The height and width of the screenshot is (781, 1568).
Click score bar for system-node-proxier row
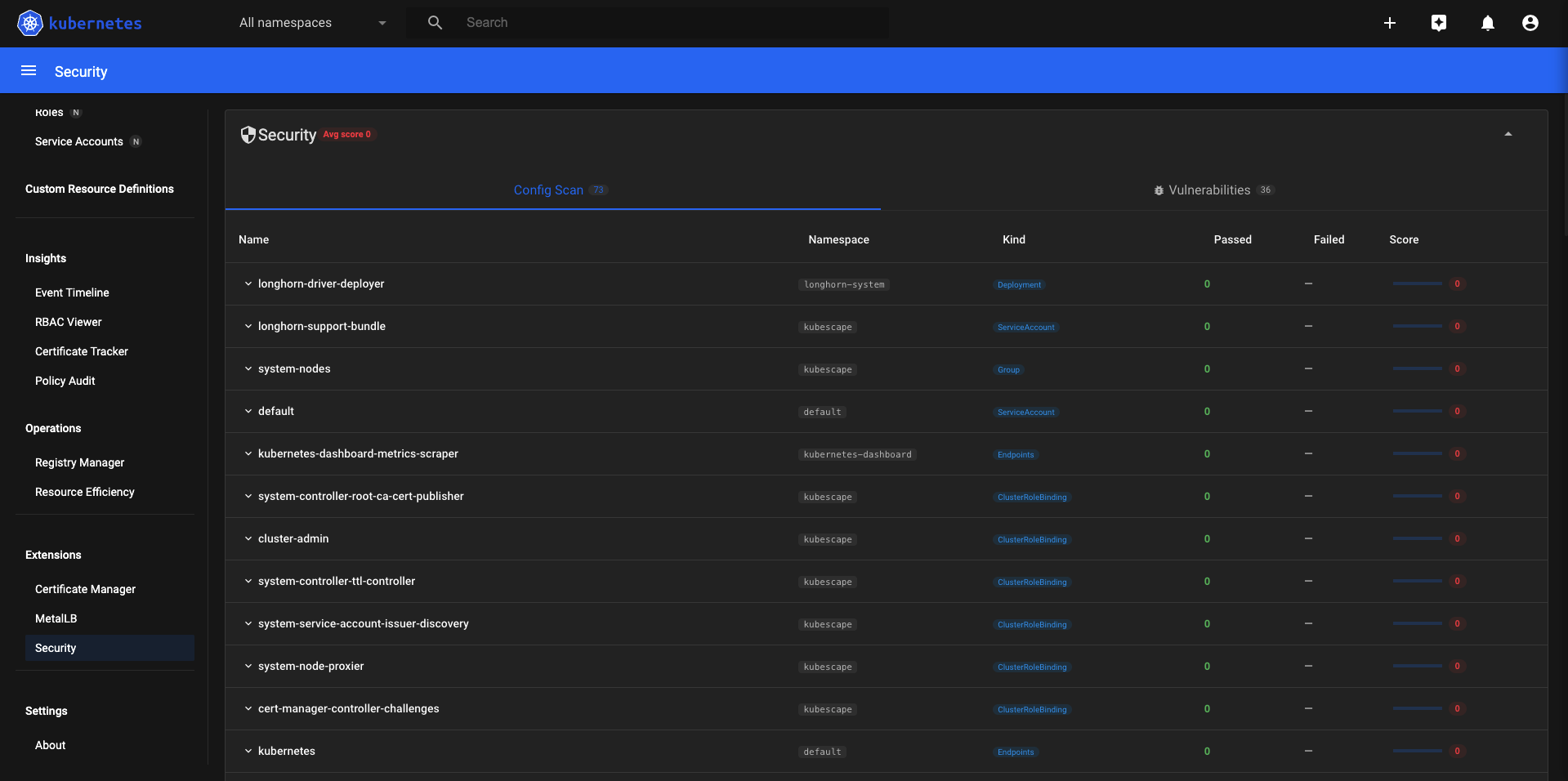(1418, 666)
